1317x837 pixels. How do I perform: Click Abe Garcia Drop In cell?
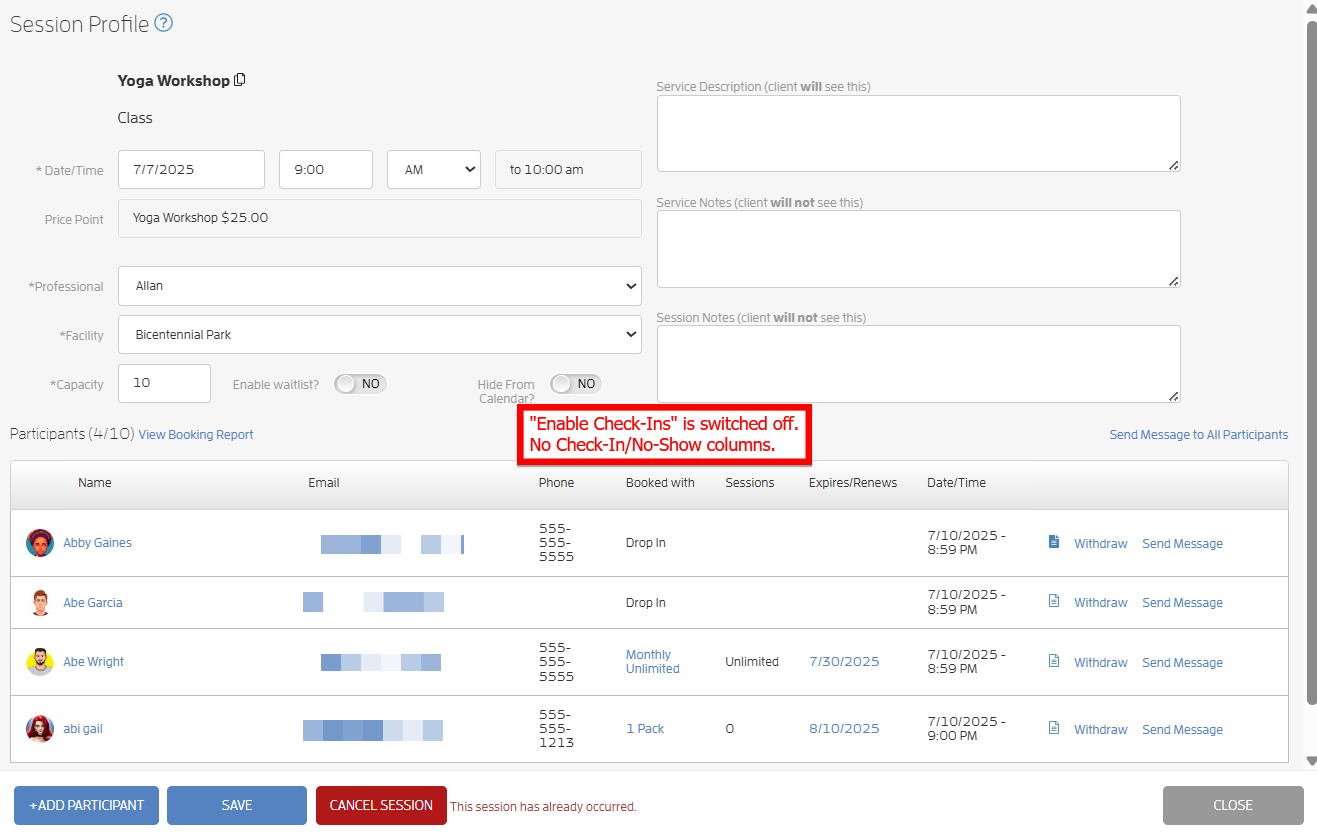[x=646, y=603]
